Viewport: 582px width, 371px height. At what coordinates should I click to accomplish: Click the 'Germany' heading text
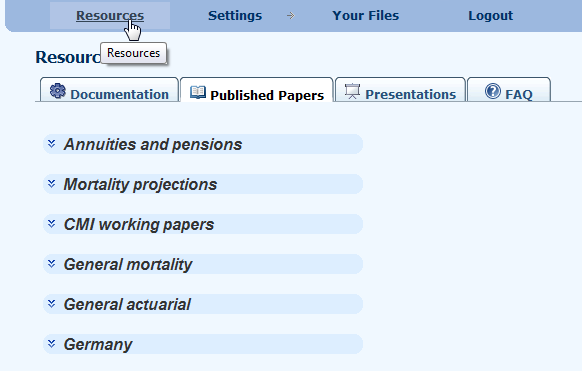pyautogui.click(x=98, y=345)
